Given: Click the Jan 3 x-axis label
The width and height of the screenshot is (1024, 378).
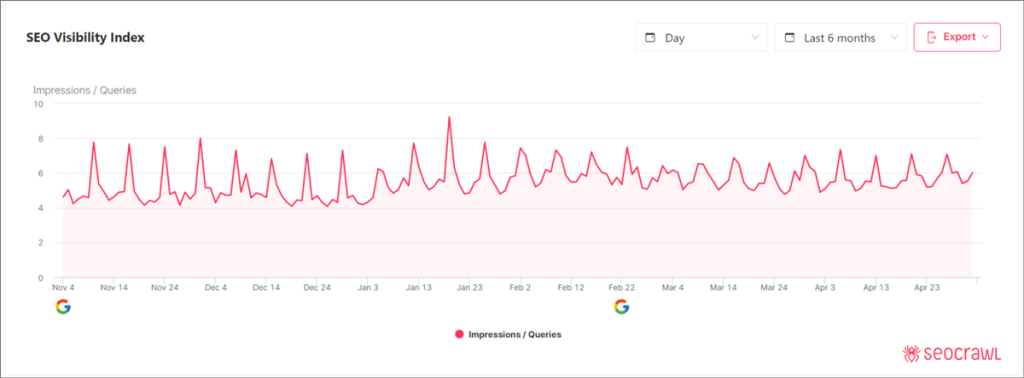Looking at the screenshot, I should [368, 287].
